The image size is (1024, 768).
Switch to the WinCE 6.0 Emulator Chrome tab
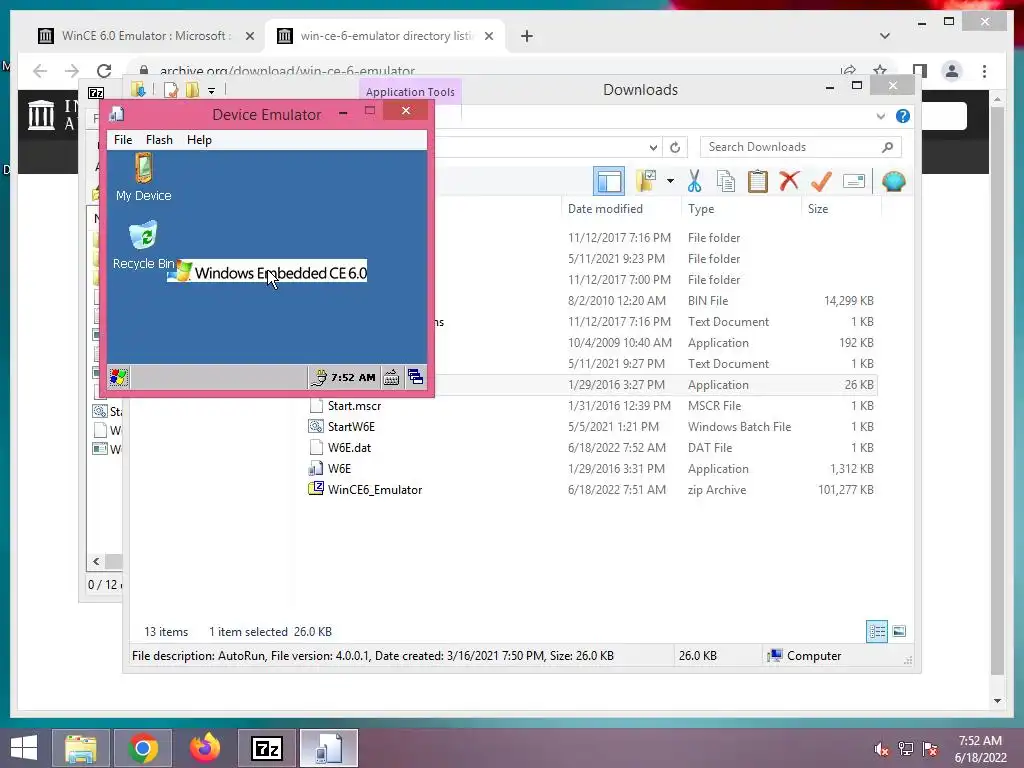tap(146, 36)
